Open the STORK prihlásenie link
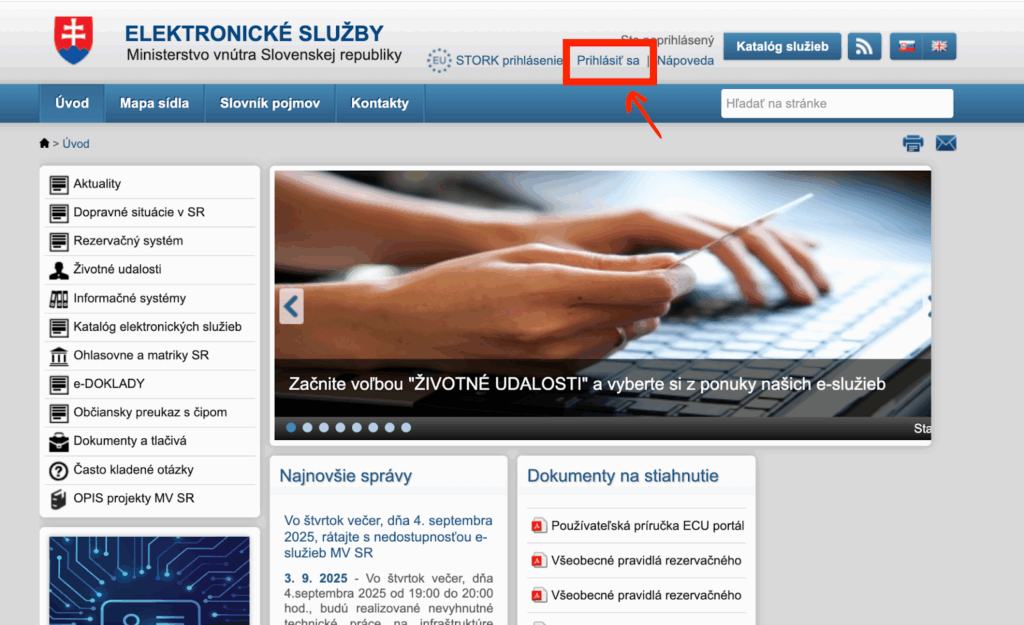The image size is (1024, 625). click(508, 60)
